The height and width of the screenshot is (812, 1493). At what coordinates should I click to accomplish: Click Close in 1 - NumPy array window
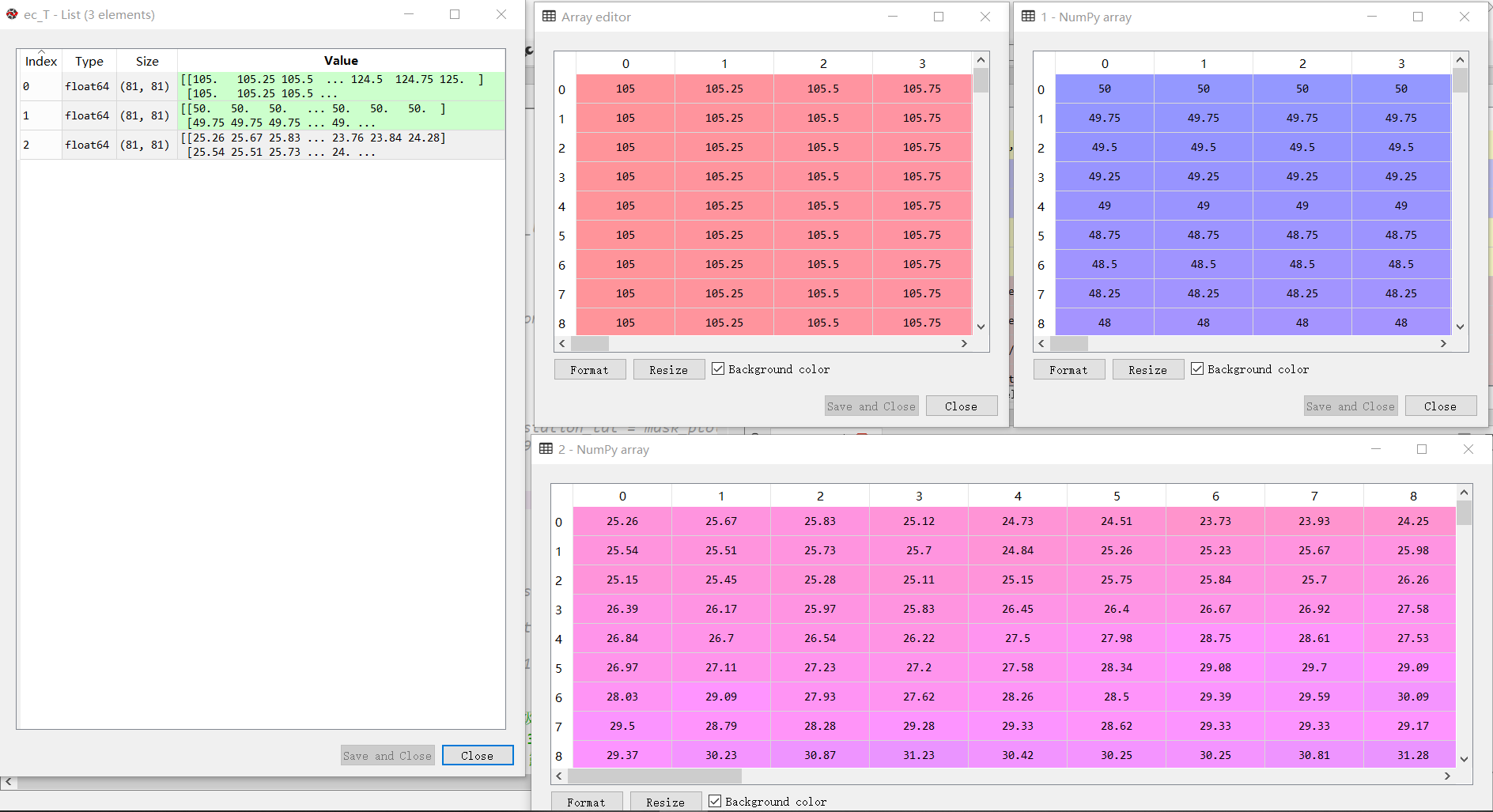pos(1441,405)
